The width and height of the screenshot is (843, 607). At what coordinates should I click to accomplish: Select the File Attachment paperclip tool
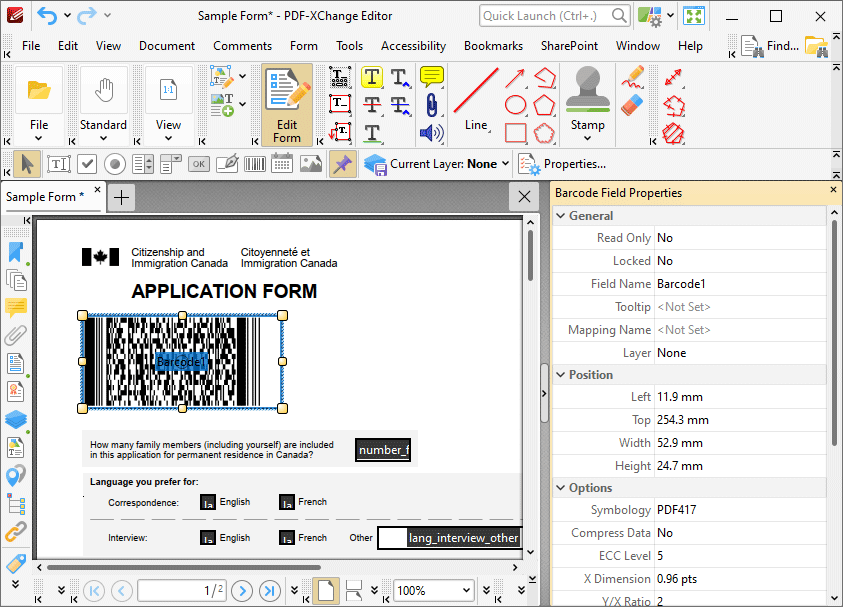click(432, 105)
